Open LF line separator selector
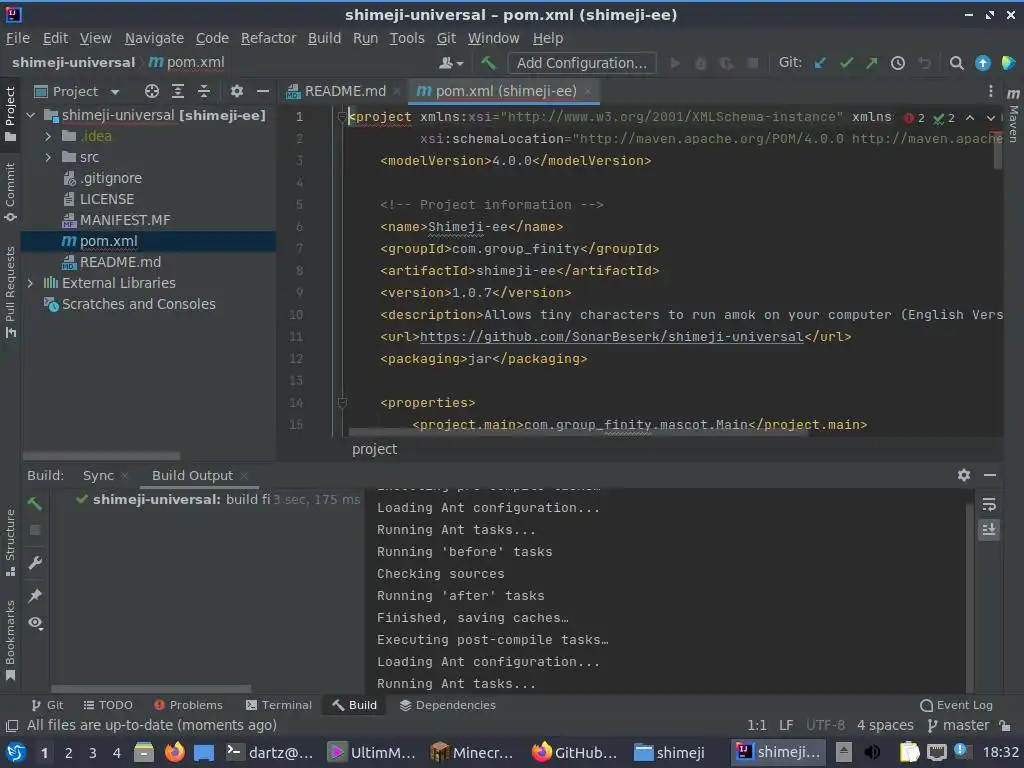 (x=786, y=725)
